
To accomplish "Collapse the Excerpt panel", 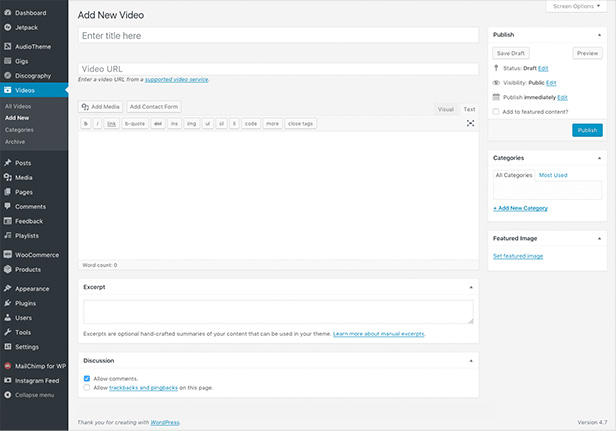I will click(471, 287).
